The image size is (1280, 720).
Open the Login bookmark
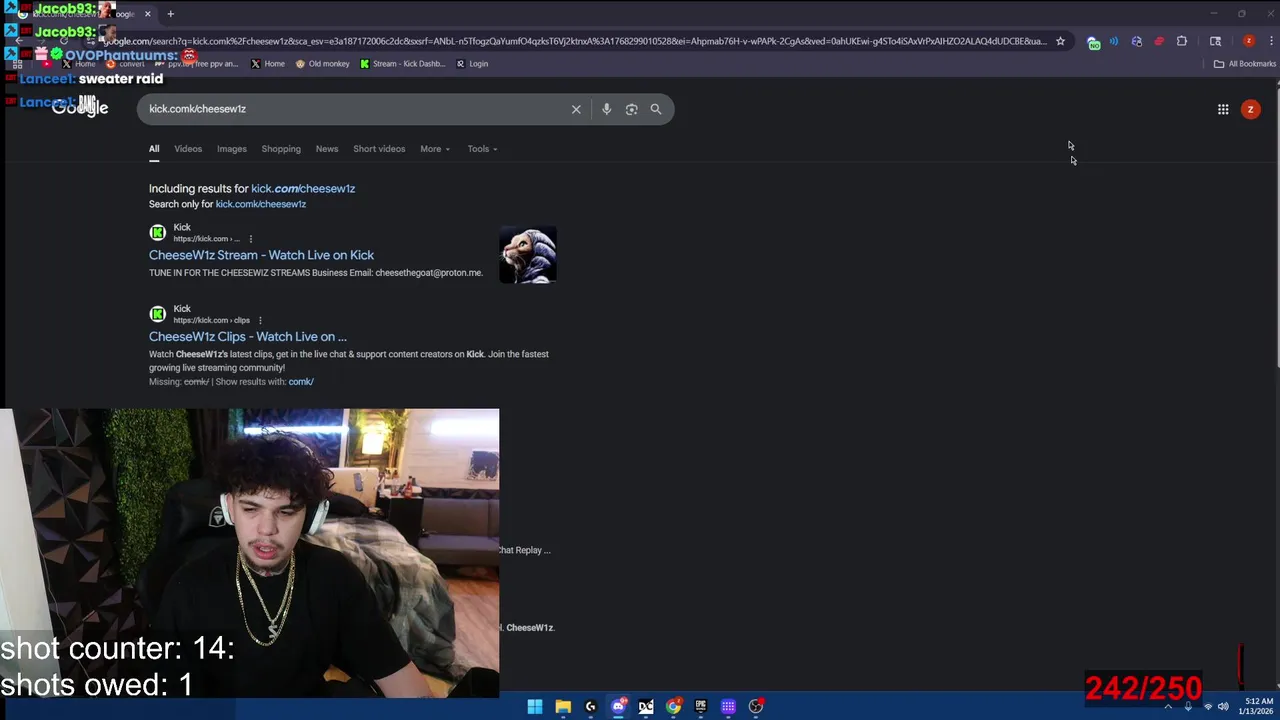(472, 64)
